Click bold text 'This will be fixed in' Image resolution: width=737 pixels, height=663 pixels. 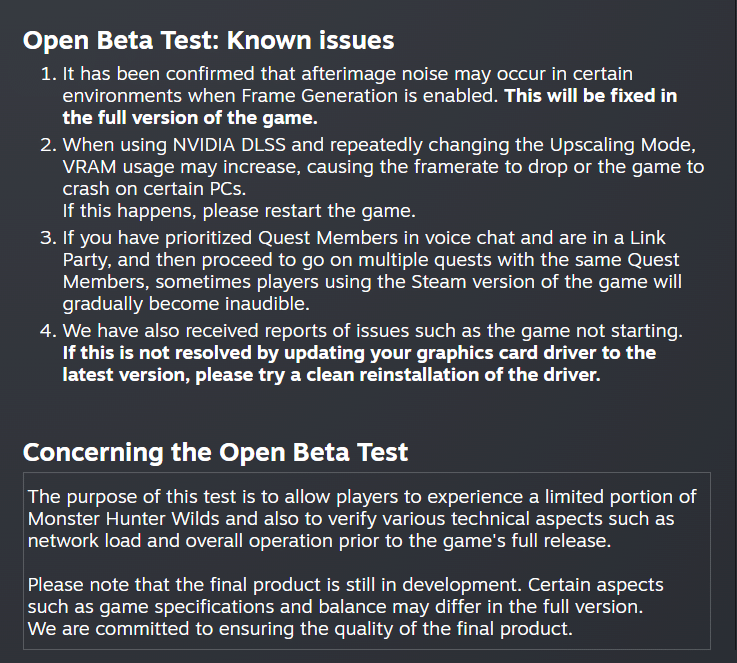pyautogui.click(x=590, y=96)
